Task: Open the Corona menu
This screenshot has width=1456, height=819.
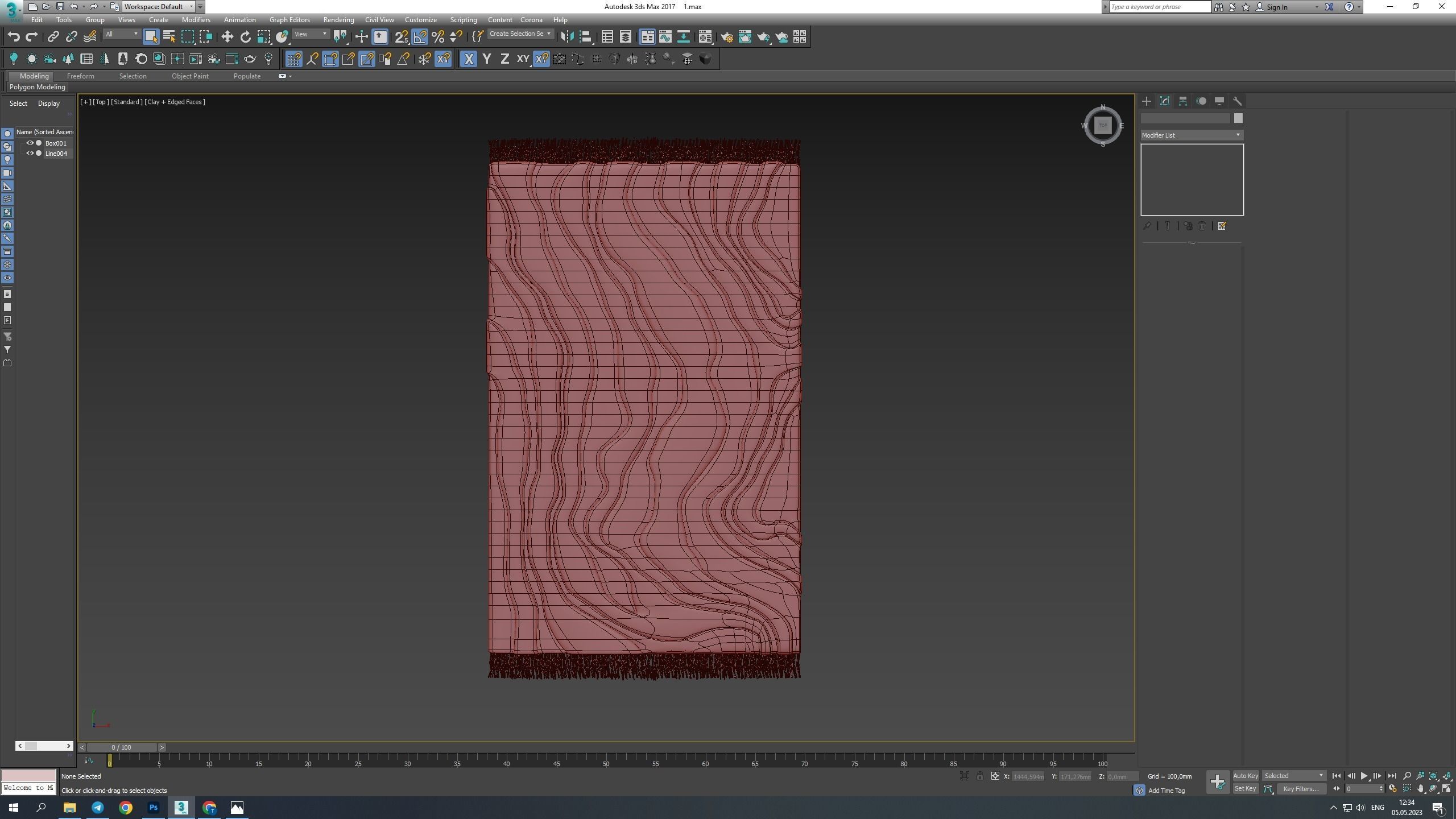Action: pos(531,20)
